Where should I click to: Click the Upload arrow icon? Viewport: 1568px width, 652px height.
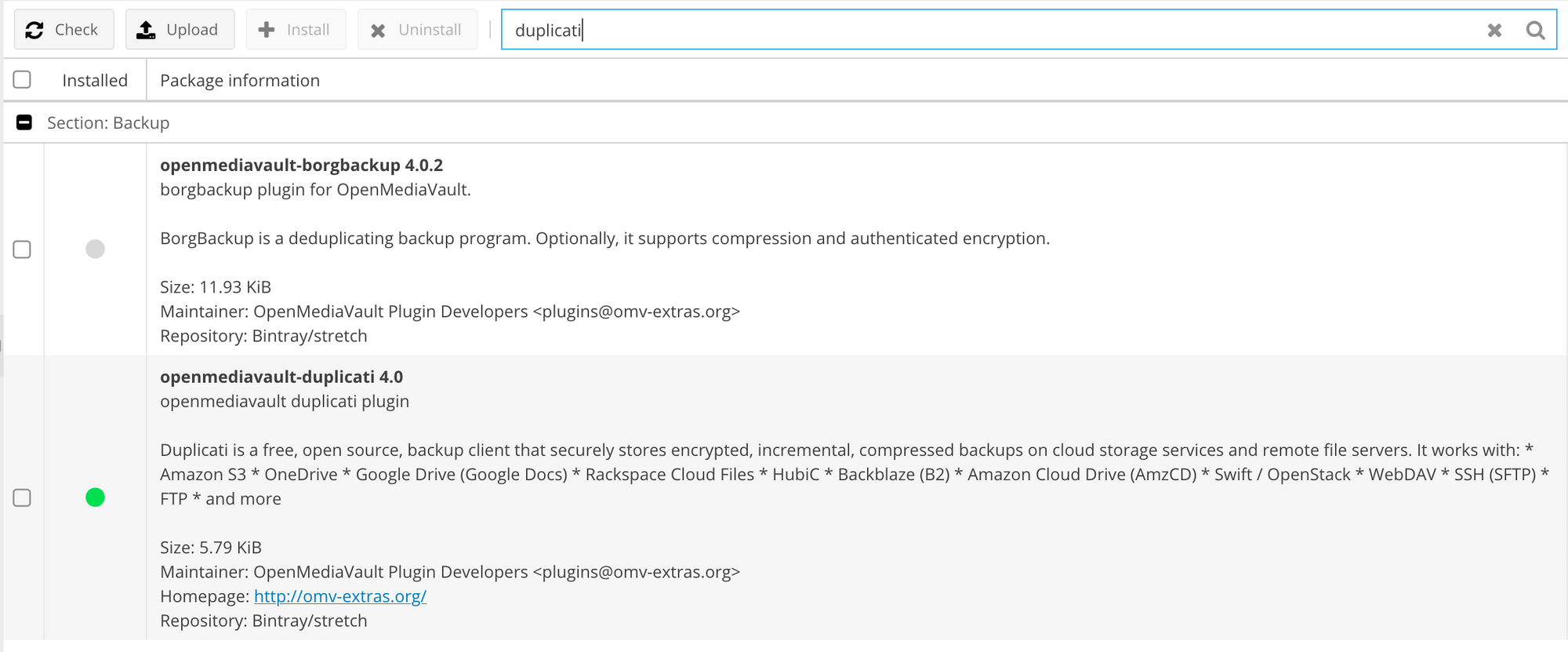click(x=146, y=30)
